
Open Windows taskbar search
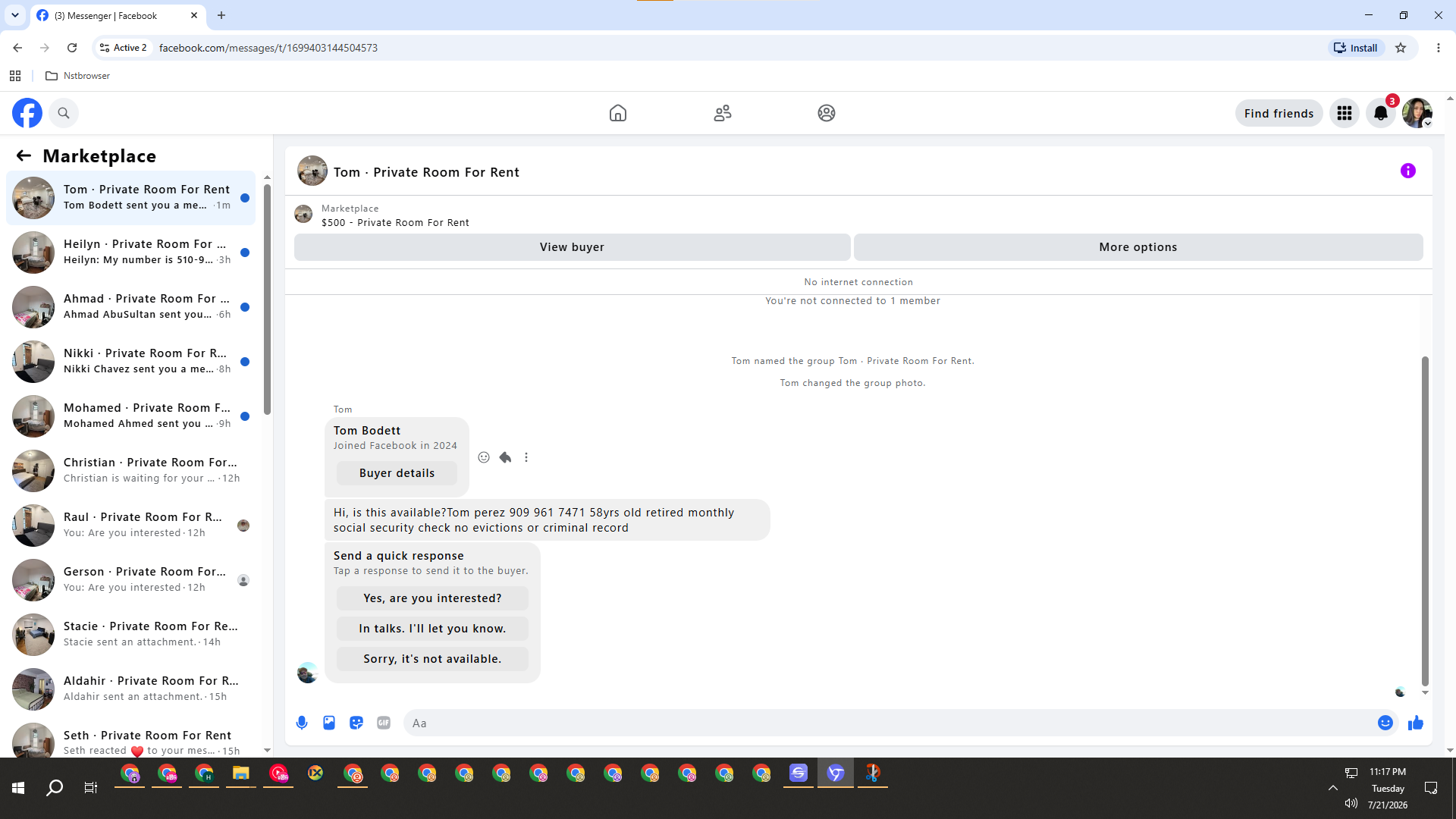tap(55, 788)
